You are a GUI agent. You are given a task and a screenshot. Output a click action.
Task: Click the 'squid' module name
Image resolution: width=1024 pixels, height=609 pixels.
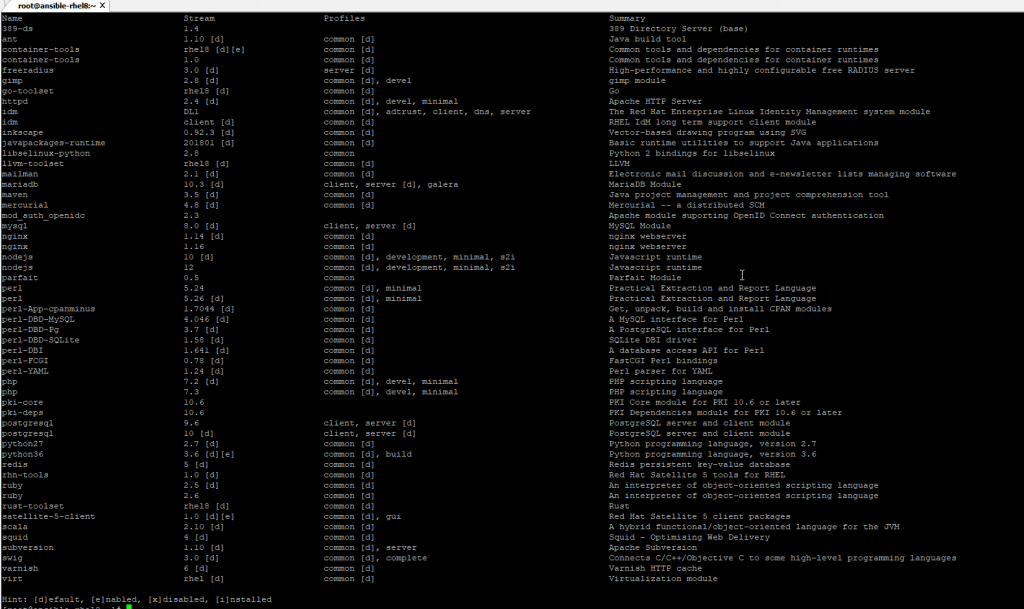pos(15,538)
